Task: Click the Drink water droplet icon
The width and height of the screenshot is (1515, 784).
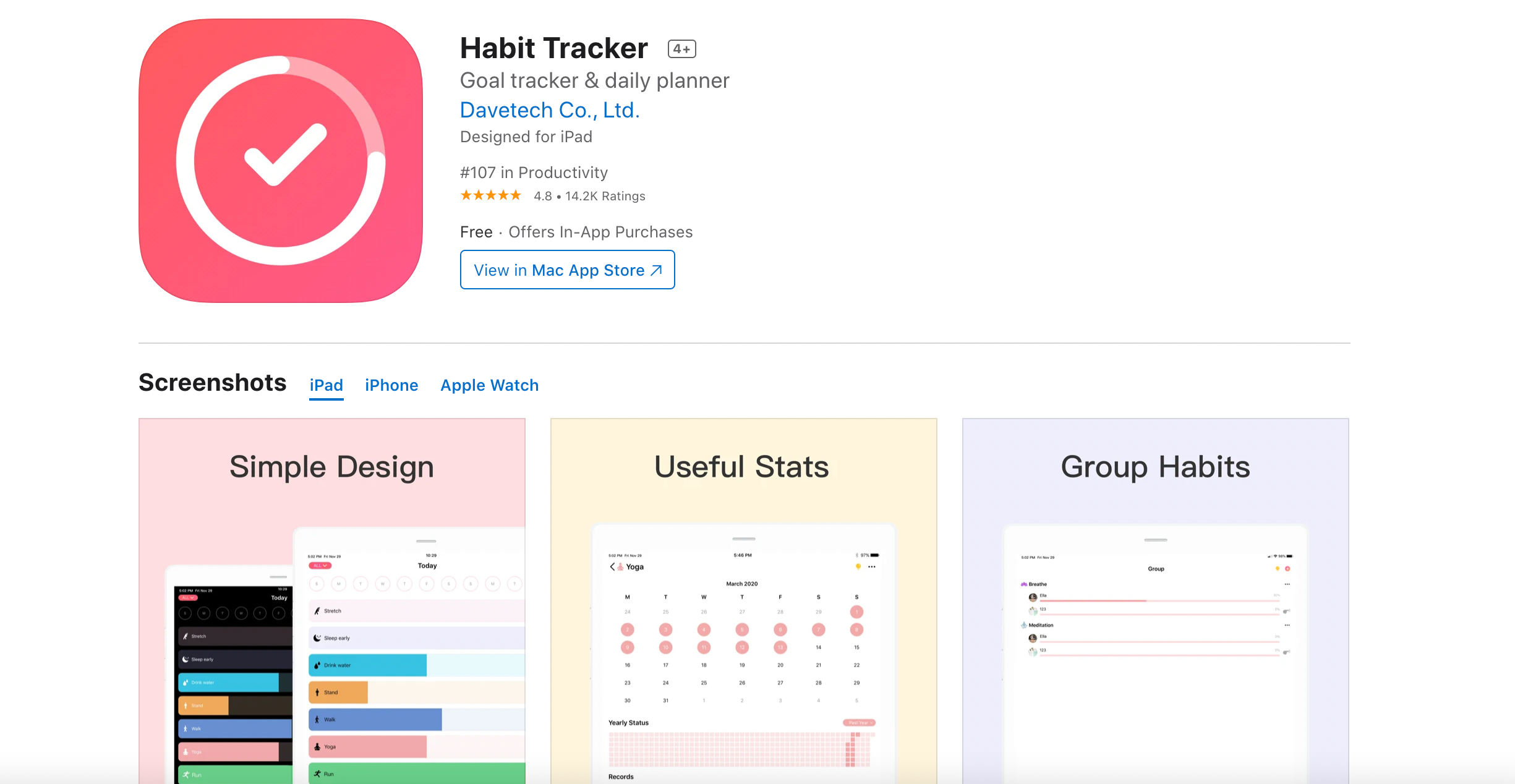Action: point(317,665)
